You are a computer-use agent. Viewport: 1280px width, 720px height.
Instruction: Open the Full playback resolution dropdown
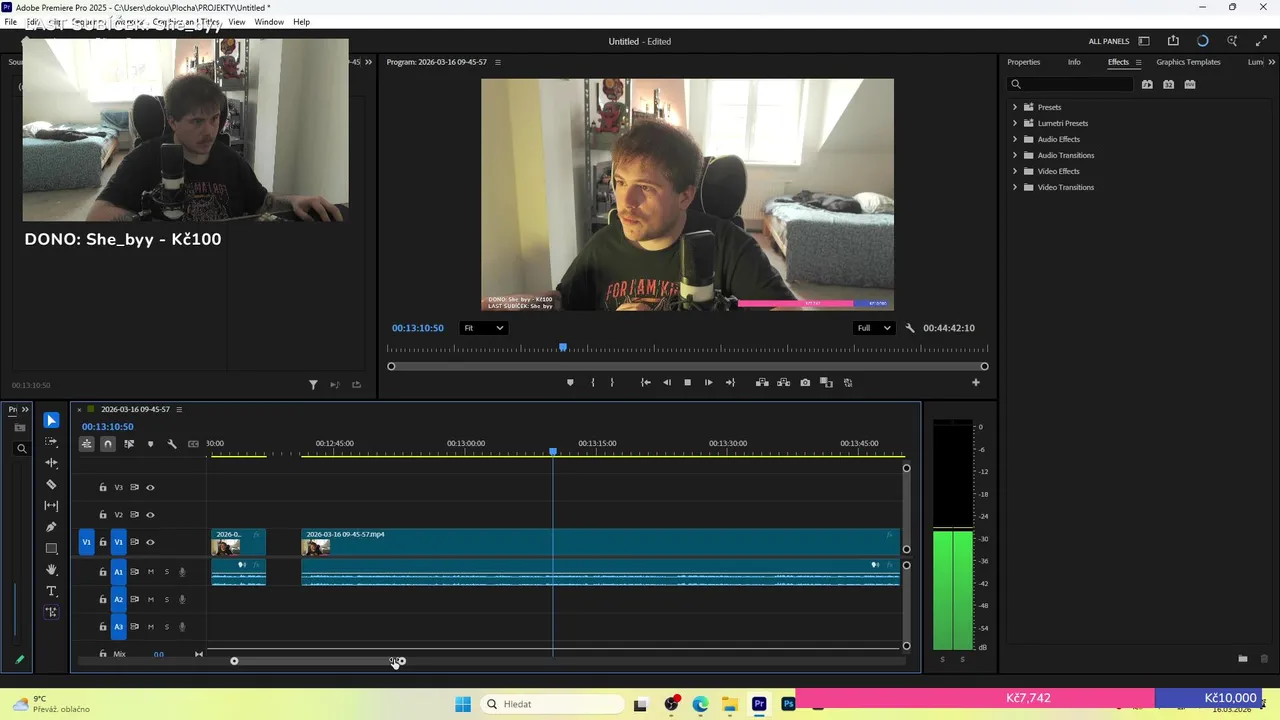tap(874, 328)
